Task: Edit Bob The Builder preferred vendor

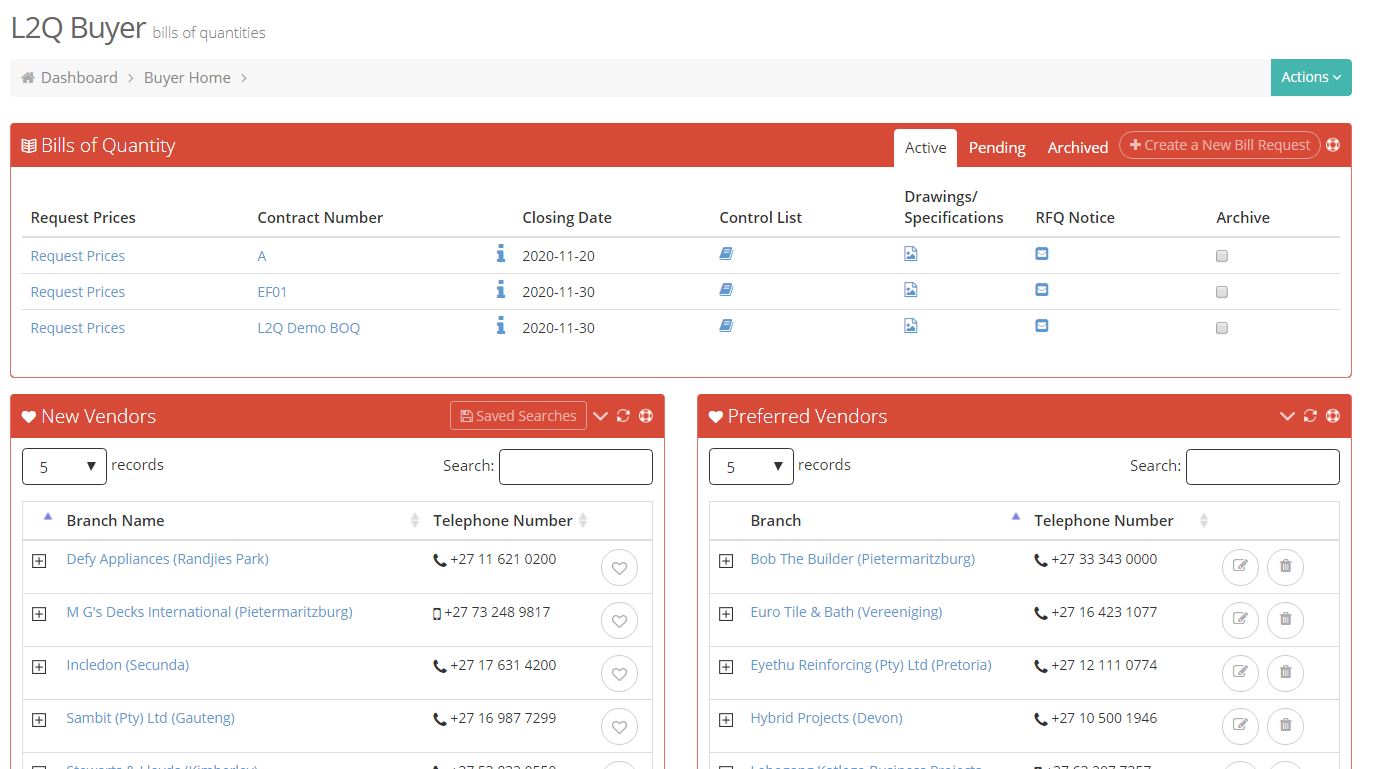Action: [x=1241, y=567]
